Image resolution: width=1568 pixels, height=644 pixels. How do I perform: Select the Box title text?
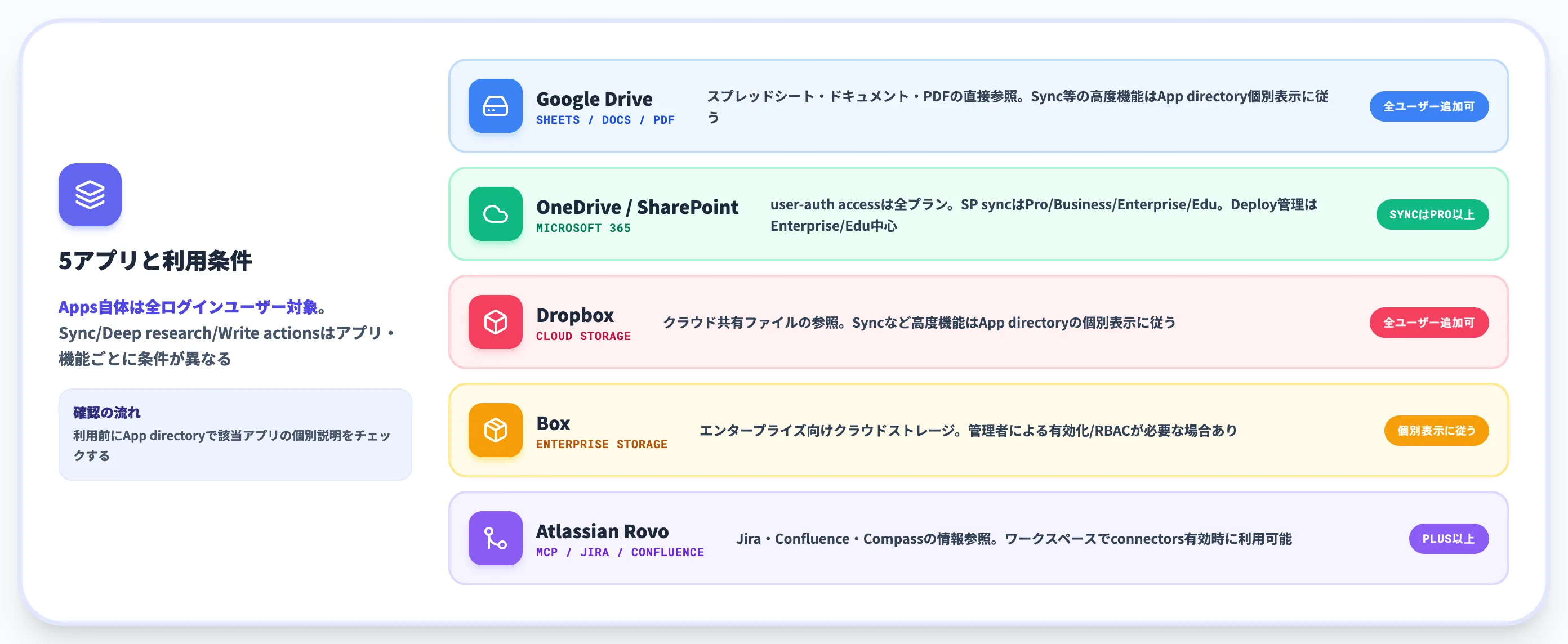(x=553, y=423)
